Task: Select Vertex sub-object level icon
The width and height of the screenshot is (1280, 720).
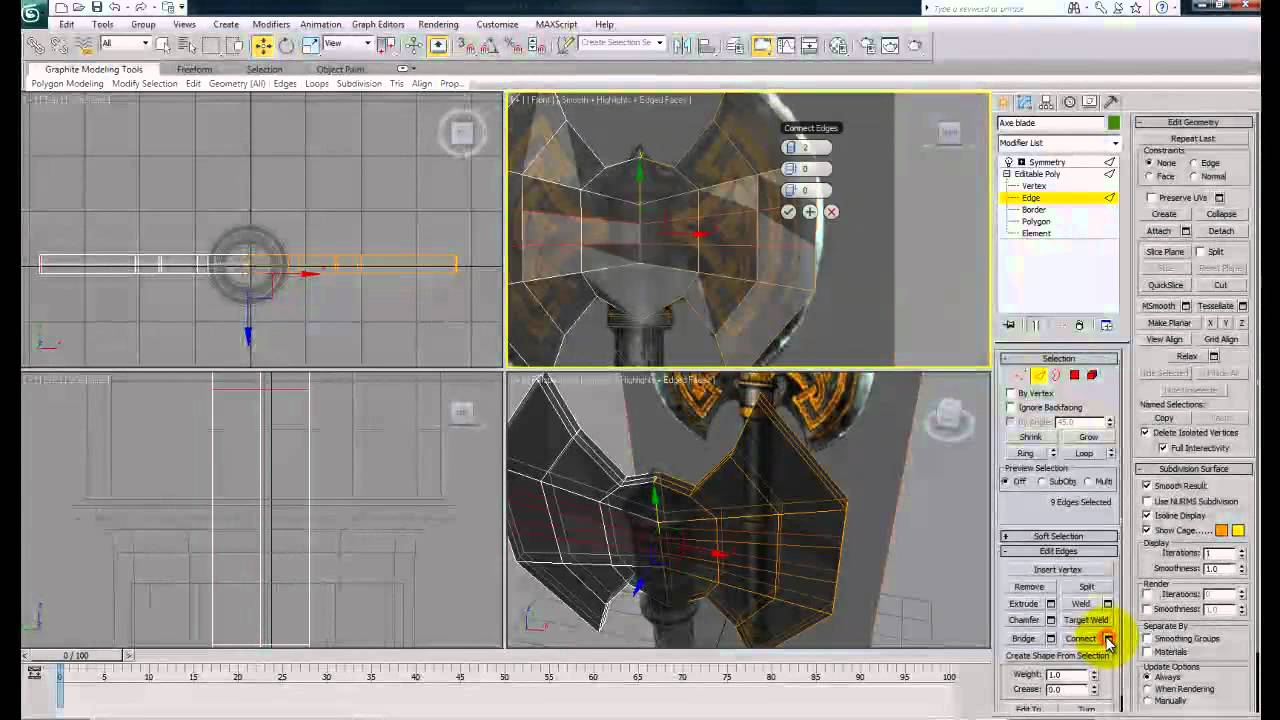Action: [x=1021, y=375]
